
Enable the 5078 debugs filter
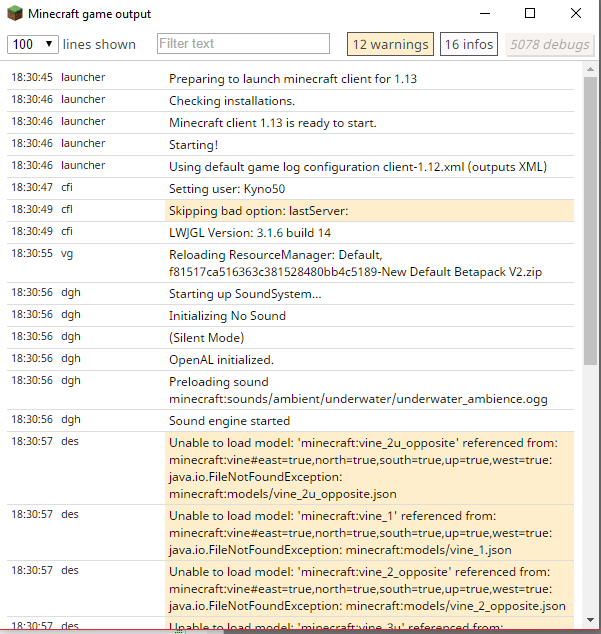point(550,44)
